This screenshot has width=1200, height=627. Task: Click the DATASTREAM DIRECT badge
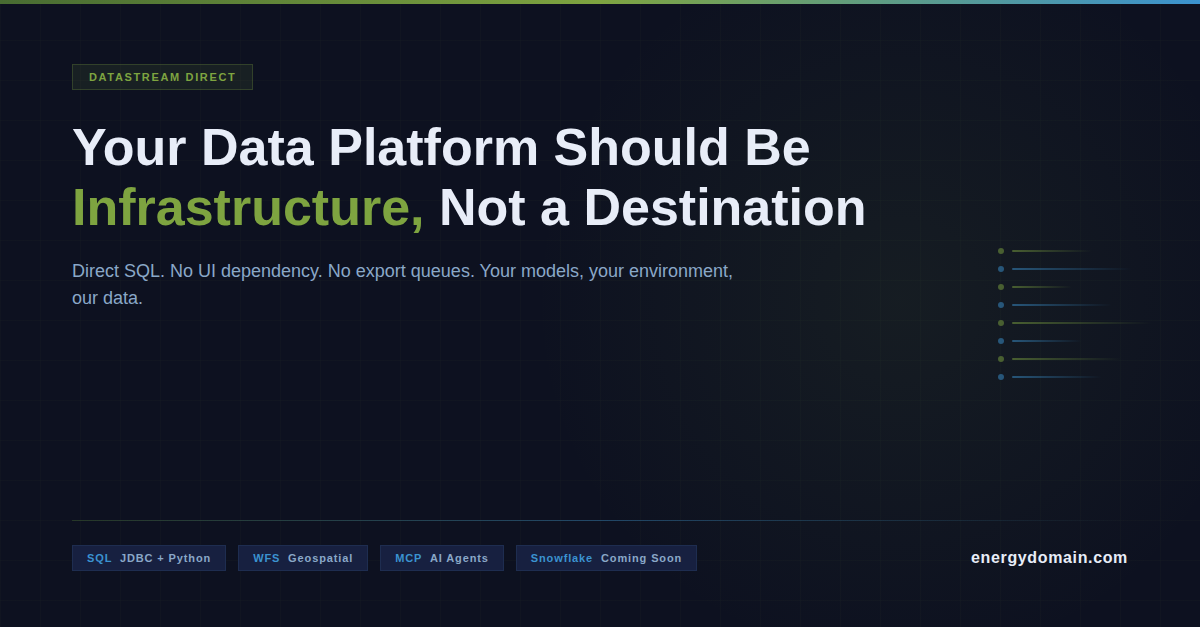pos(162,76)
